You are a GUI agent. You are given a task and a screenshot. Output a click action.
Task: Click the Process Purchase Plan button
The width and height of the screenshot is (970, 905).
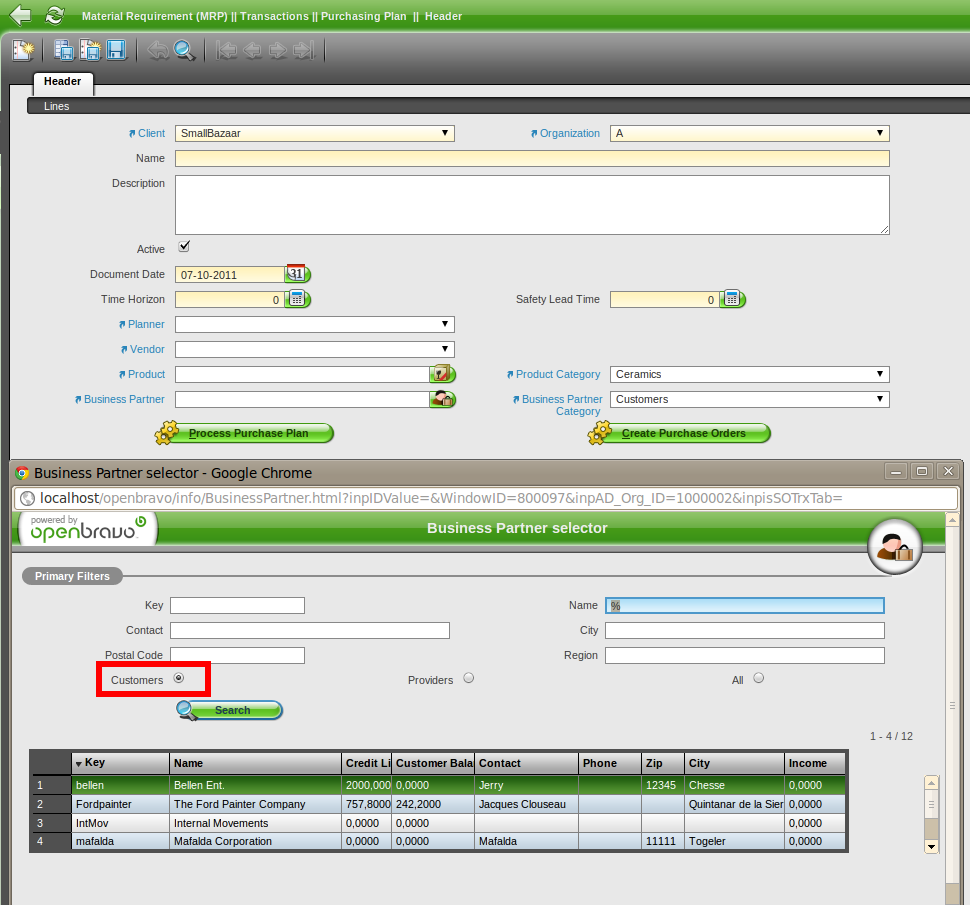coord(244,433)
